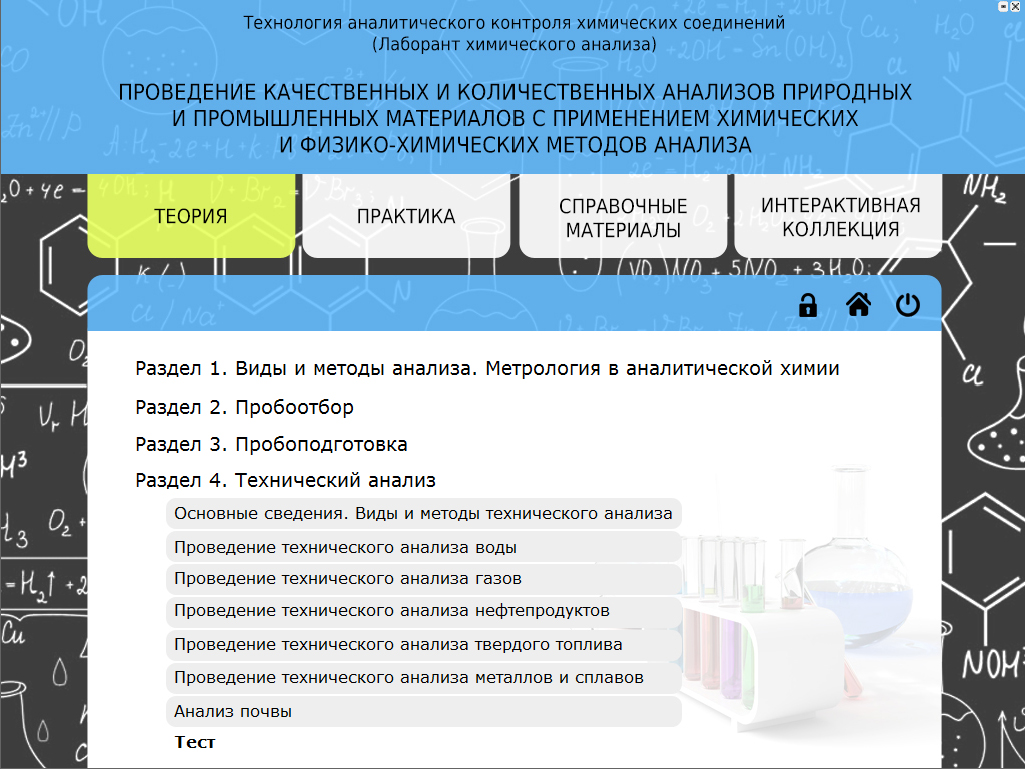
Task: Start the Тест link
Action: coord(195,742)
